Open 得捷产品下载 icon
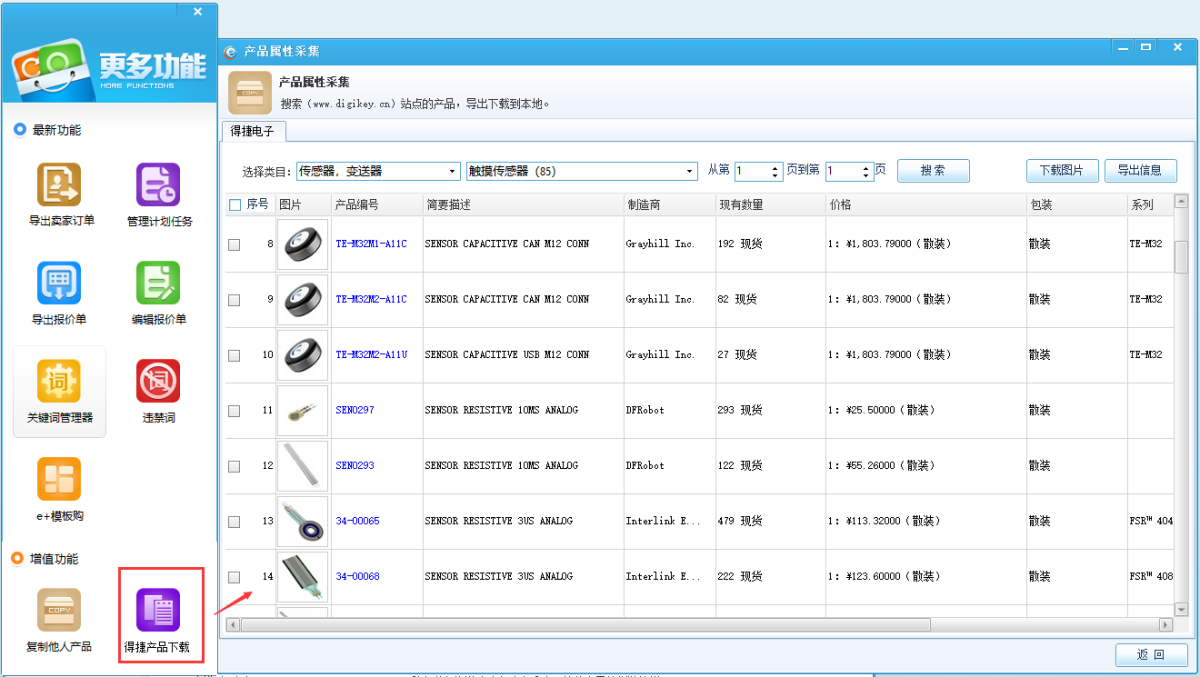The width and height of the screenshot is (1200, 677). tap(158, 610)
